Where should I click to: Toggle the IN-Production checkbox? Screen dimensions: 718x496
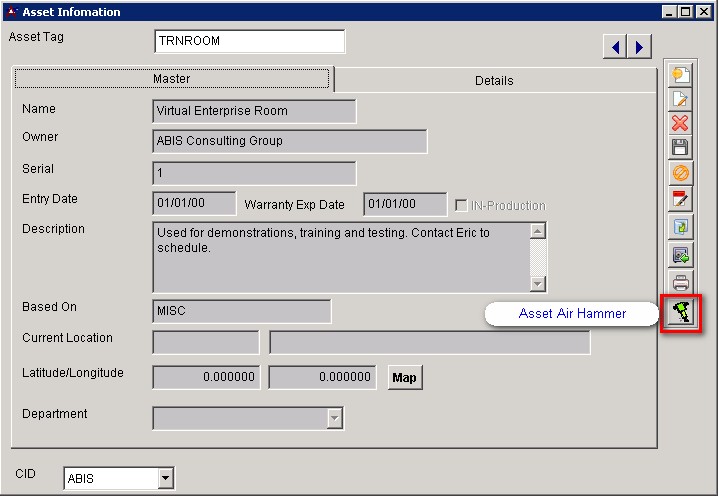[x=461, y=205]
